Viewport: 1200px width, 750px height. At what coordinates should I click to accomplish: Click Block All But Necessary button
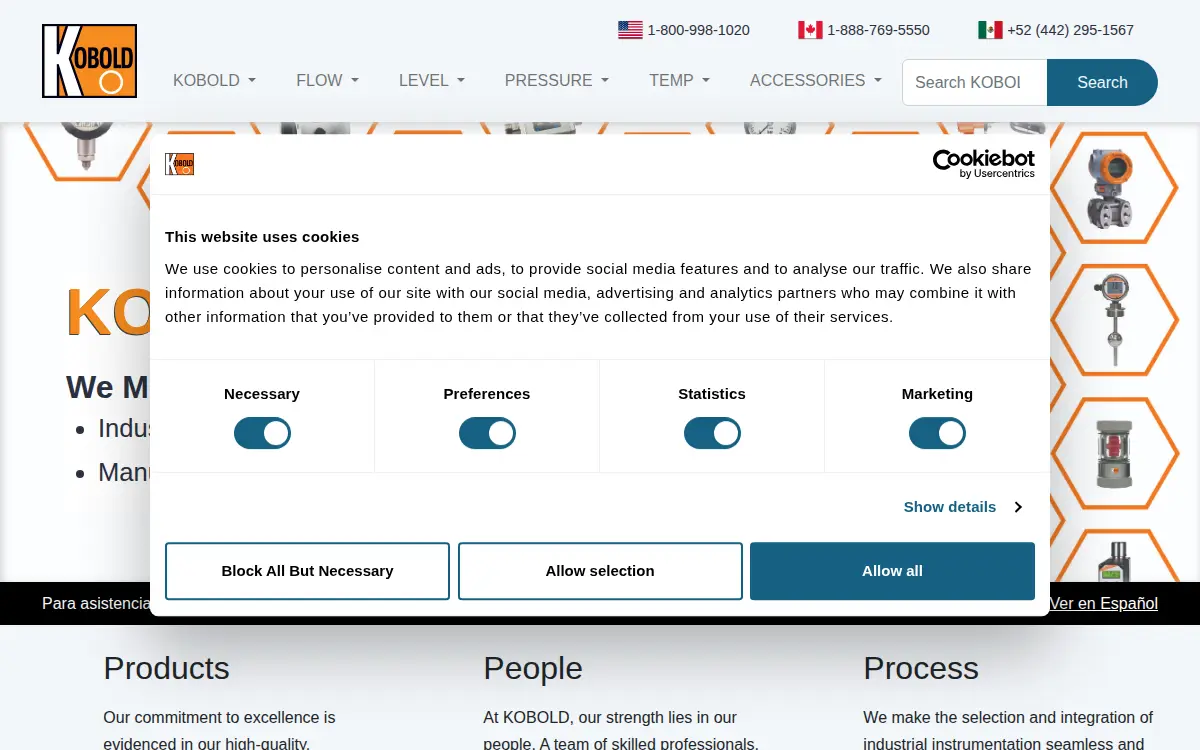click(x=307, y=571)
